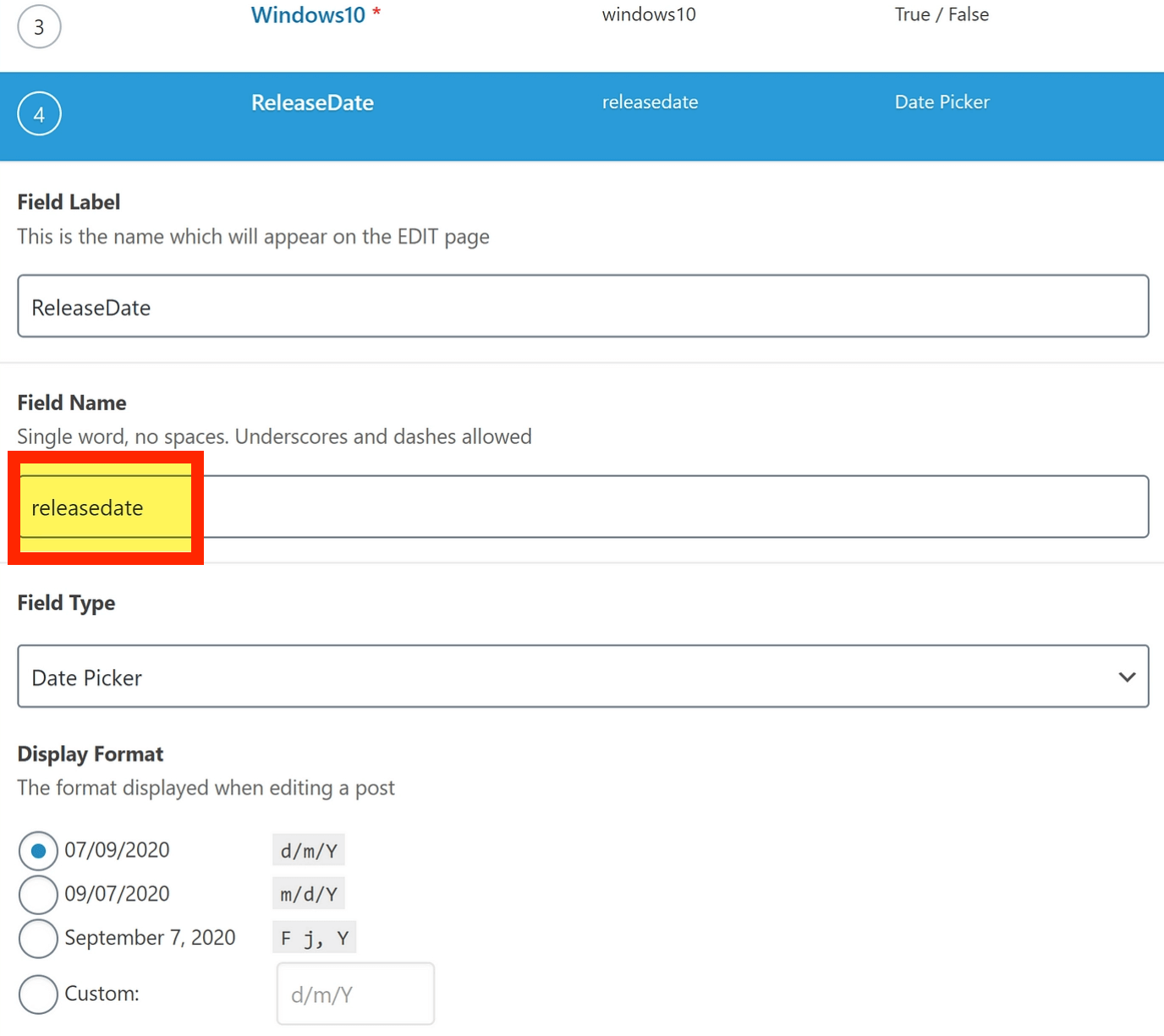Click the field order circle numbered 4
1164x1036 pixels.
[x=39, y=114]
